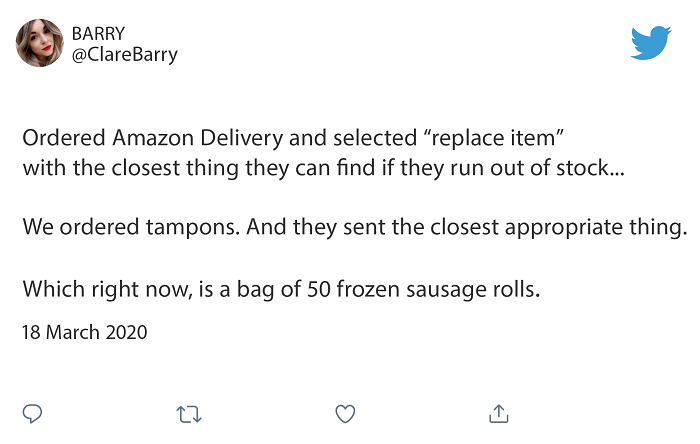
Task: Like the tweet with the heart icon
Action: tap(345, 412)
